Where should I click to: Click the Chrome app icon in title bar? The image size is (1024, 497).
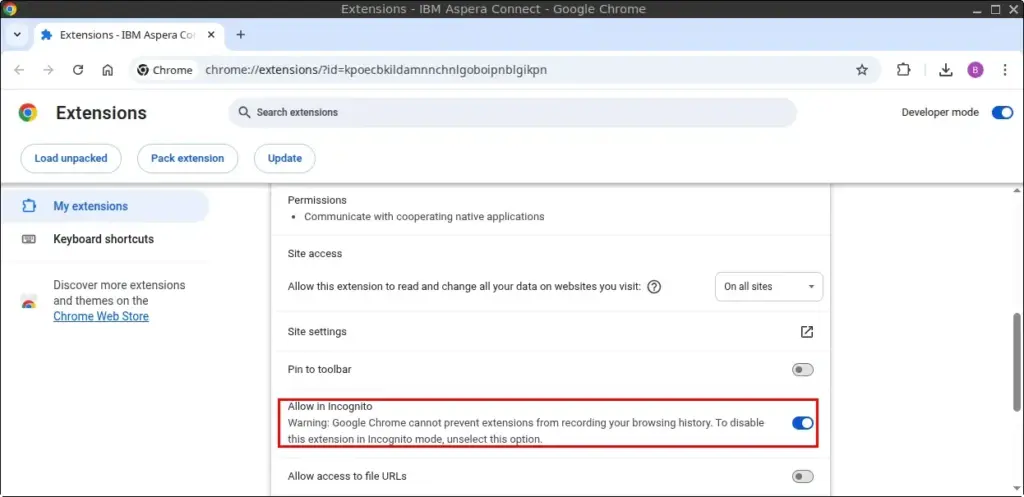[x=10, y=9]
